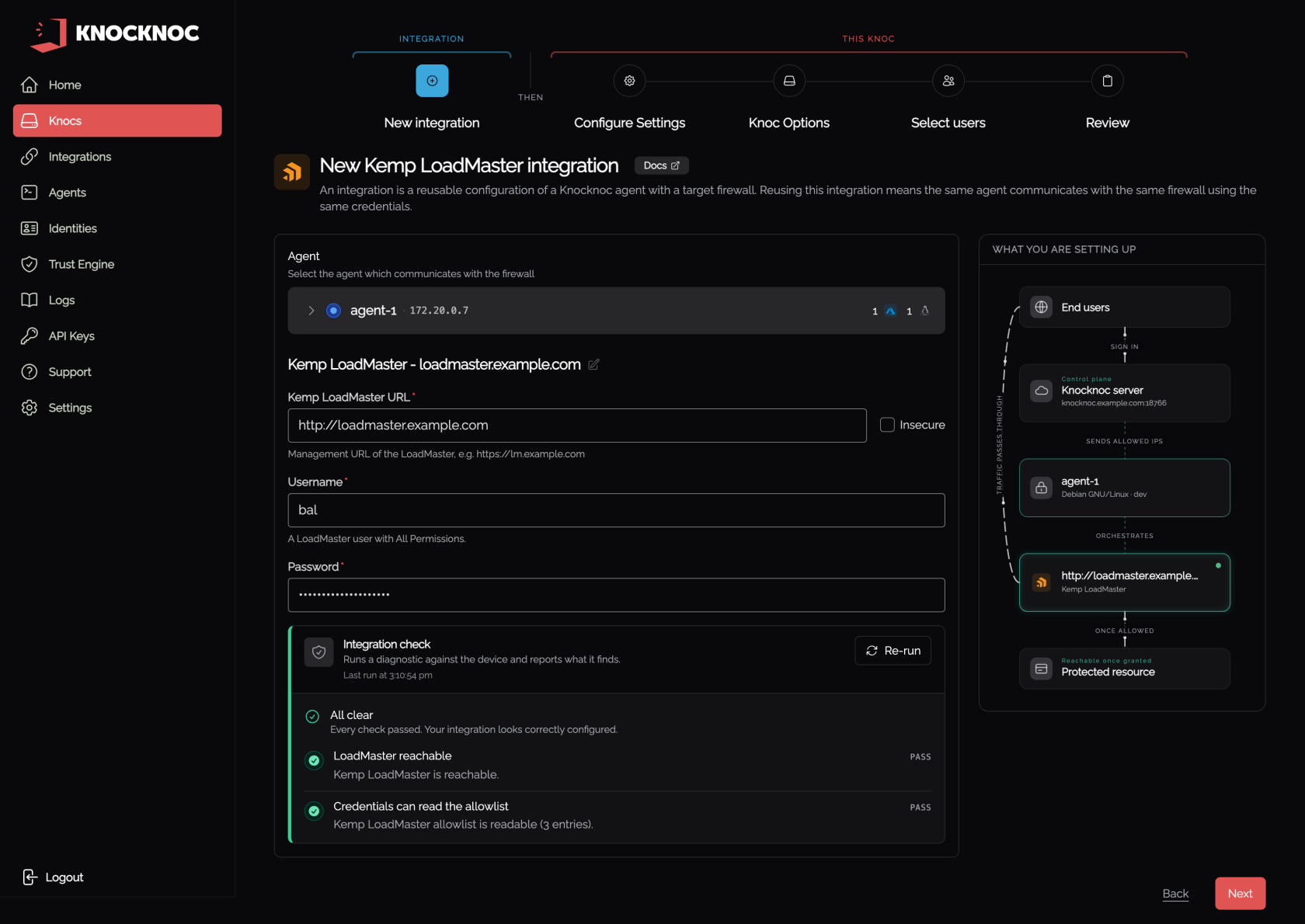
Task: Click the Back link
Action: point(1175,894)
